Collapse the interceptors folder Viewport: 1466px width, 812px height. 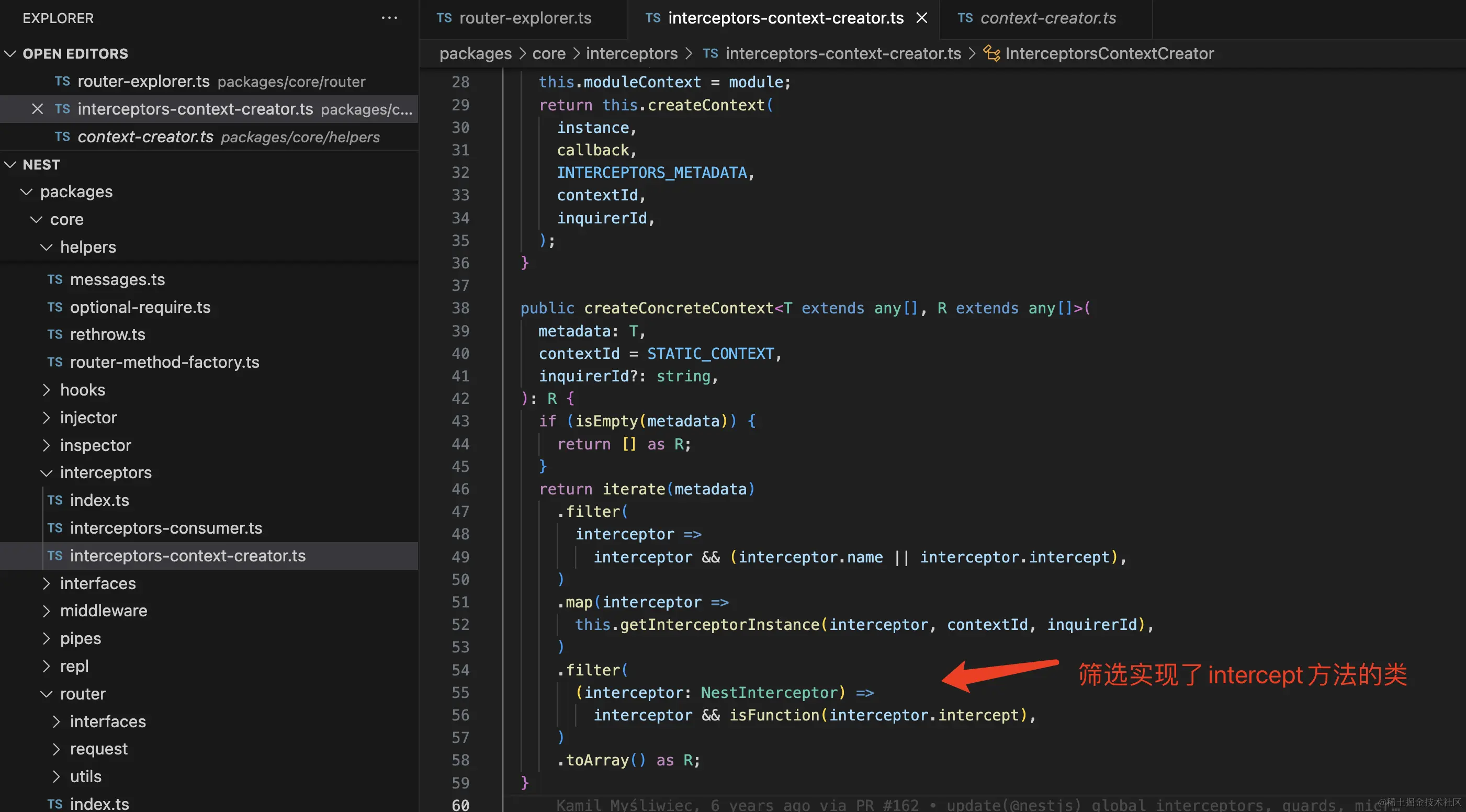(x=47, y=472)
